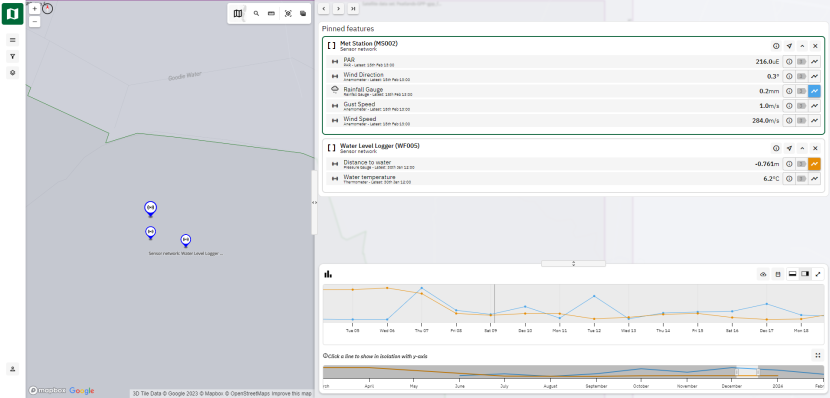Viewport: 830px width, 398px height.
Task: Show info for Rainfall Gauge sensor
Action: (789, 91)
